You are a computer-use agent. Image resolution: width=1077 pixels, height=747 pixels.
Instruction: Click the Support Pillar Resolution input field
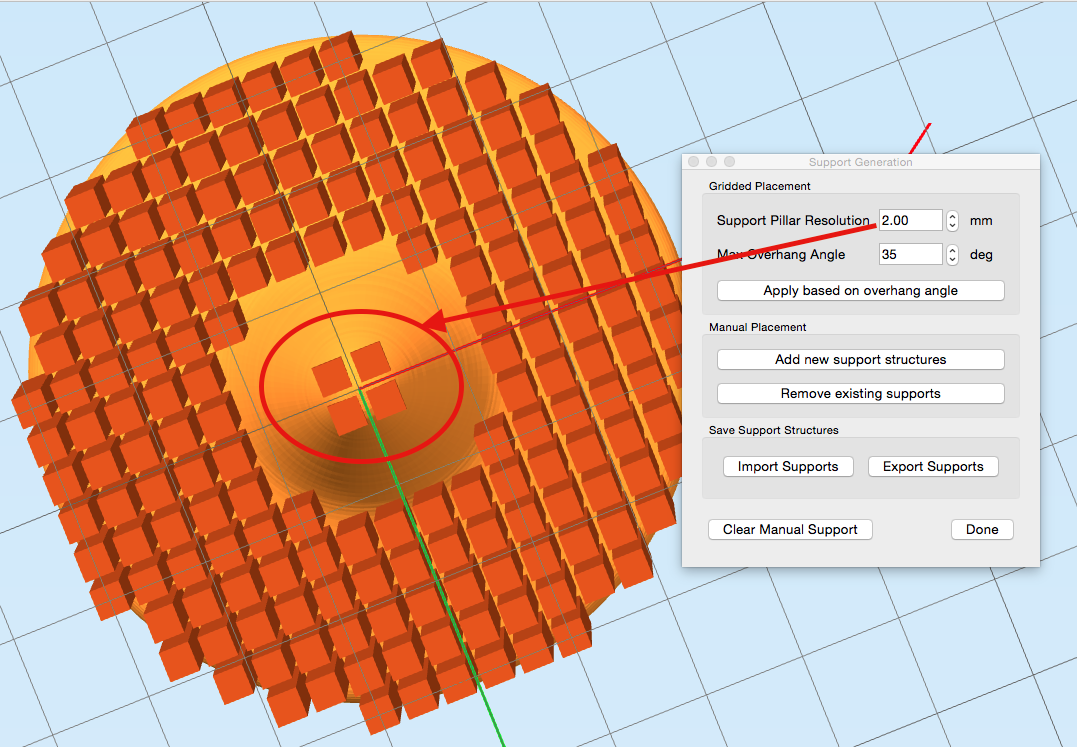911,220
